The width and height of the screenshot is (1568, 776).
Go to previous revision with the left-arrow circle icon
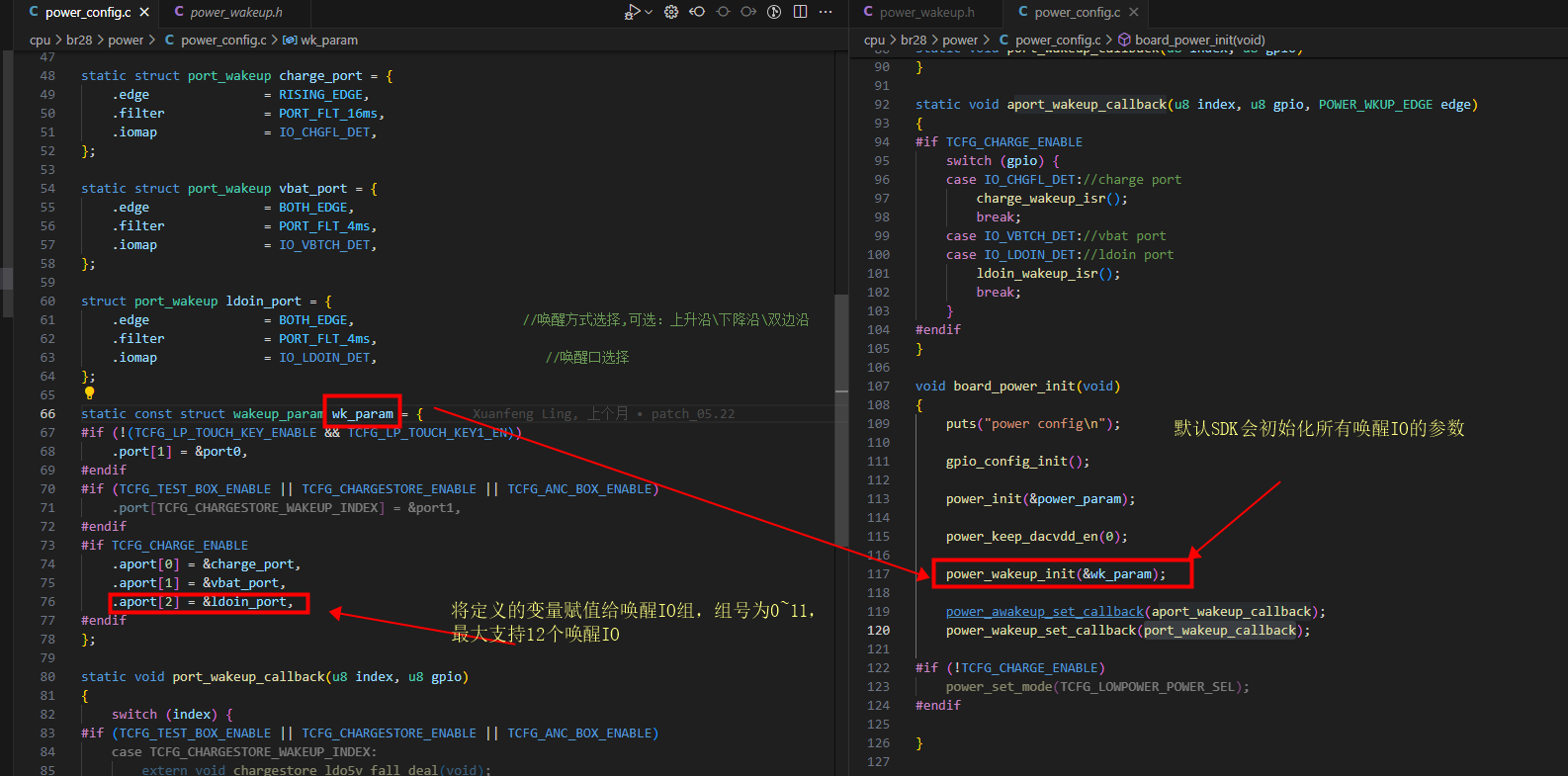pos(697,12)
